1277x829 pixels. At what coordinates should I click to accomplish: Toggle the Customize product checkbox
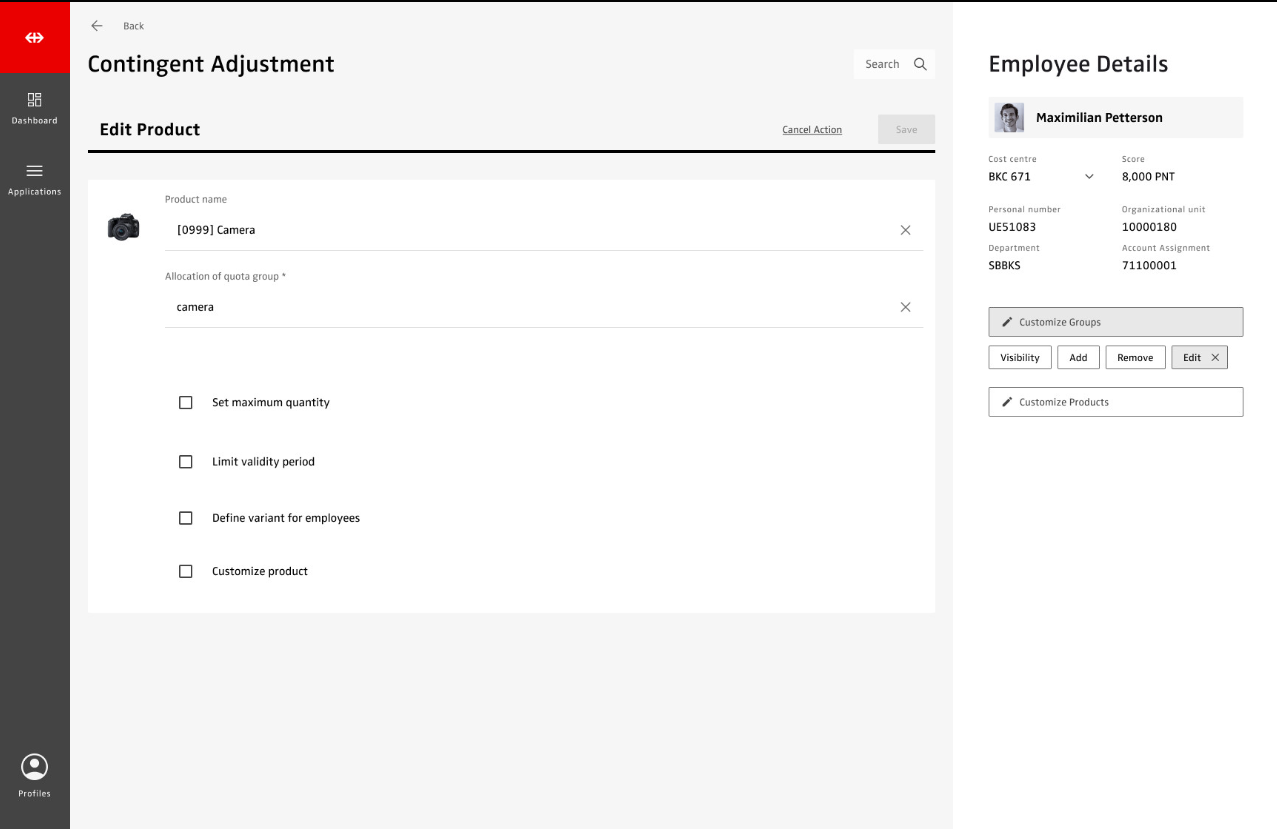(185, 571)
